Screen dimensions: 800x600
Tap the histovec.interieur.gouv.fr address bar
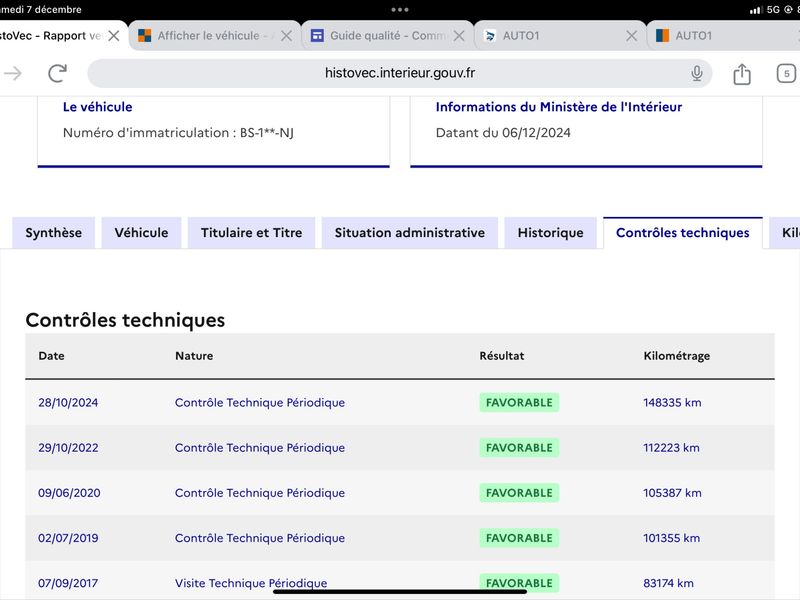399,73
